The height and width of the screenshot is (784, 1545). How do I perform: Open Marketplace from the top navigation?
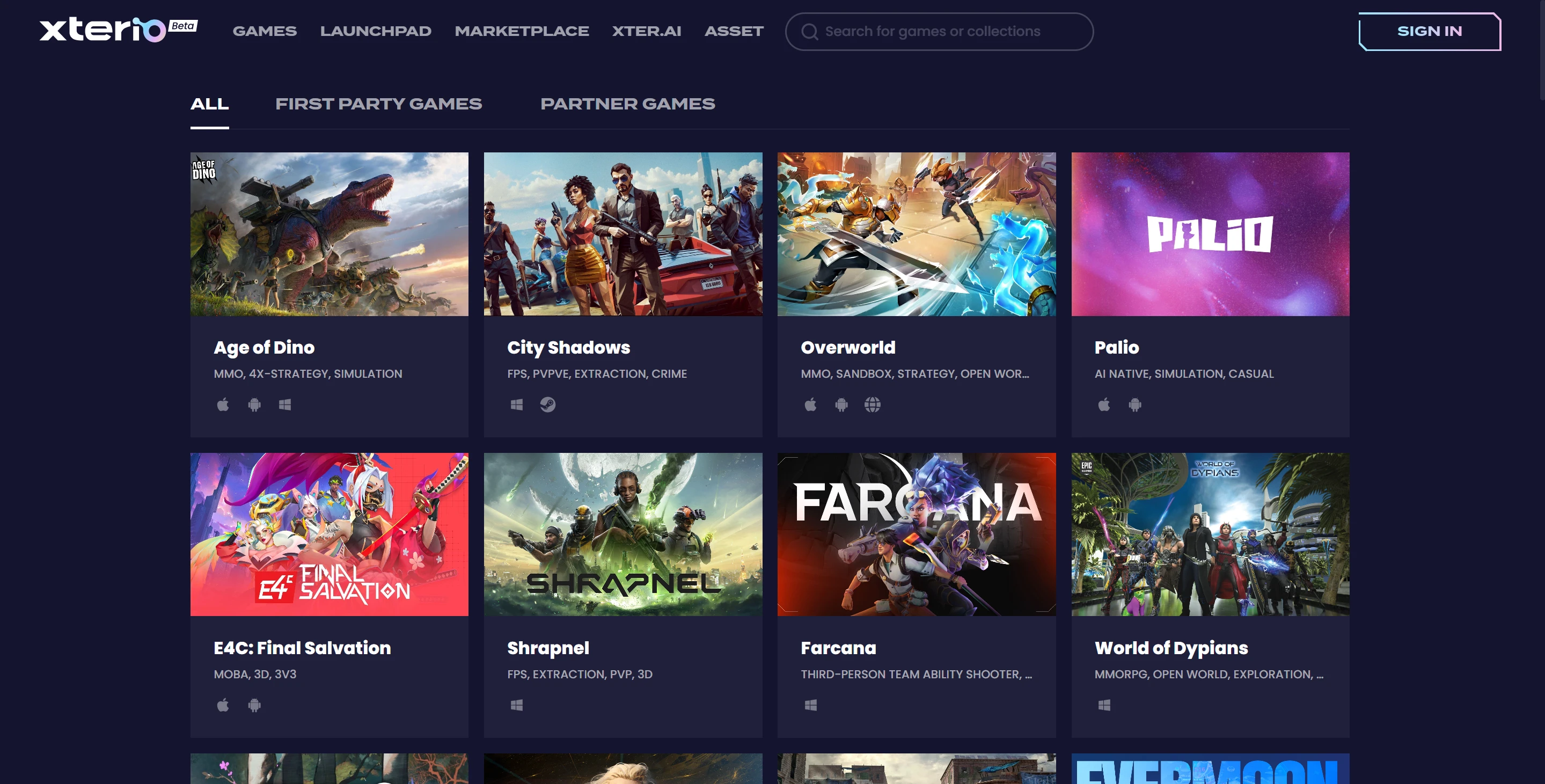point(521,31)
